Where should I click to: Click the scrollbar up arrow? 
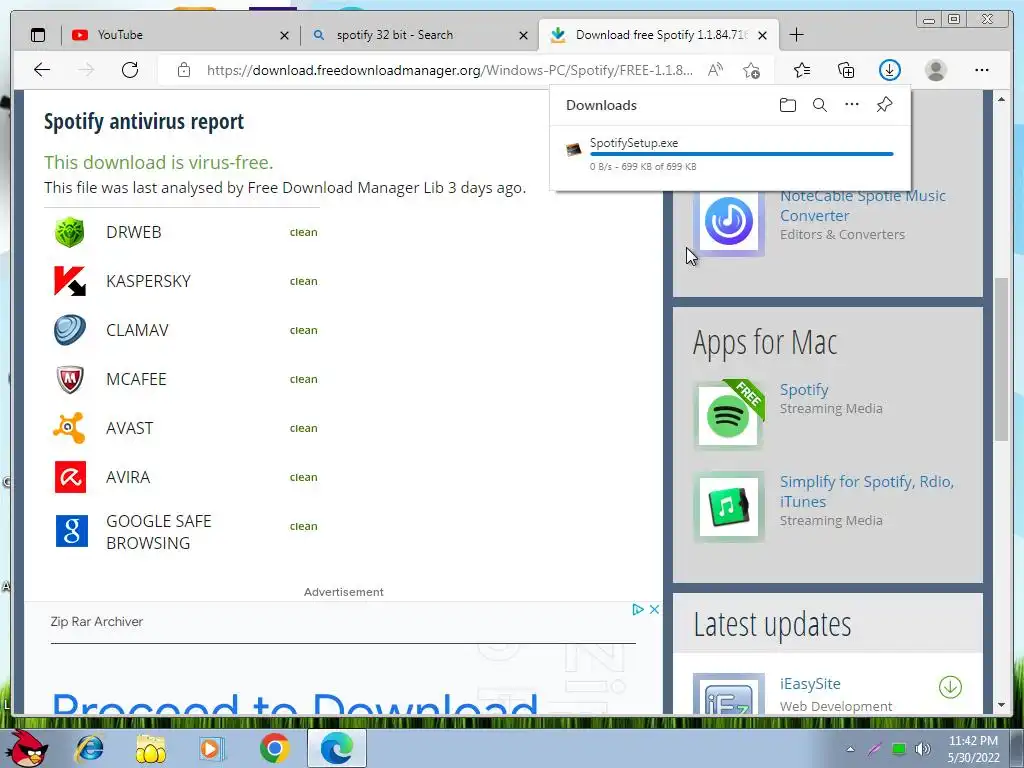pyautogui.click(x=1001, y=99)
